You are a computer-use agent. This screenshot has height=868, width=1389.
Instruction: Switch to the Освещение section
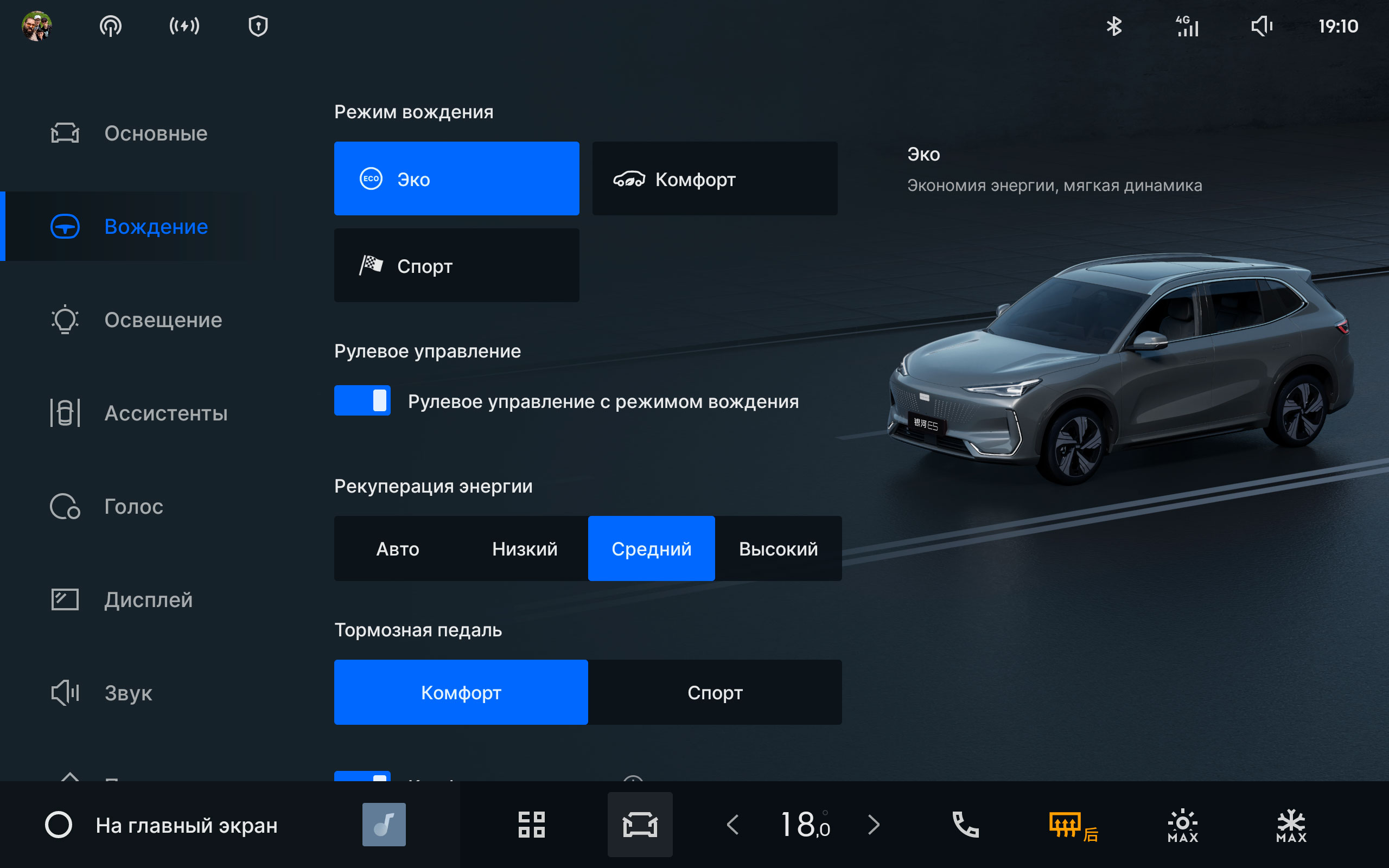[162, 320]
